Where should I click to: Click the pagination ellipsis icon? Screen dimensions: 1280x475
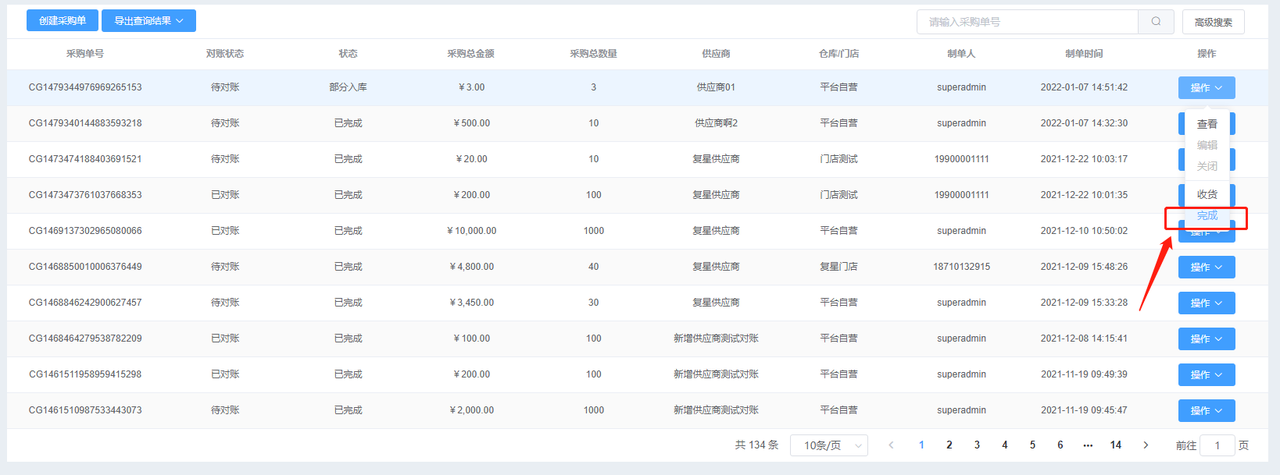[1087, 445]
